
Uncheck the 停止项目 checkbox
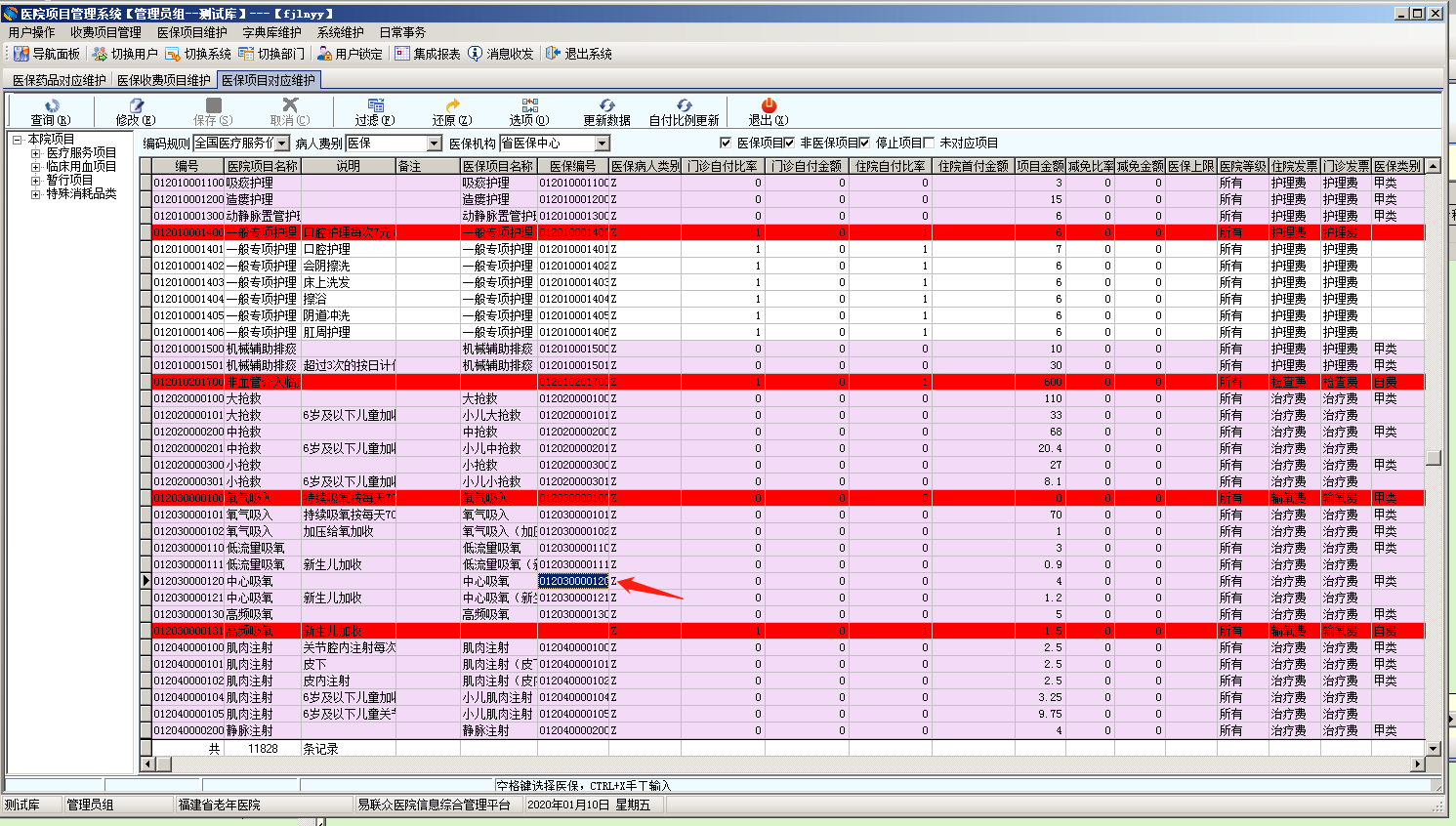tap(864, 143)
